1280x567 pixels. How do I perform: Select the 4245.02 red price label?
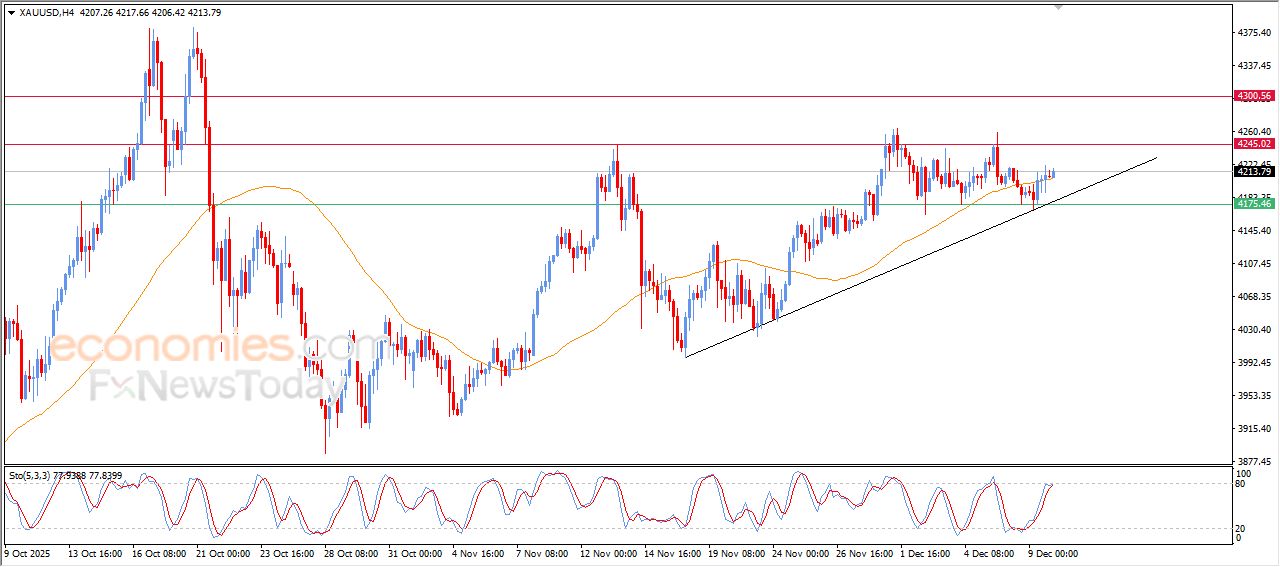pos(1254,144)
